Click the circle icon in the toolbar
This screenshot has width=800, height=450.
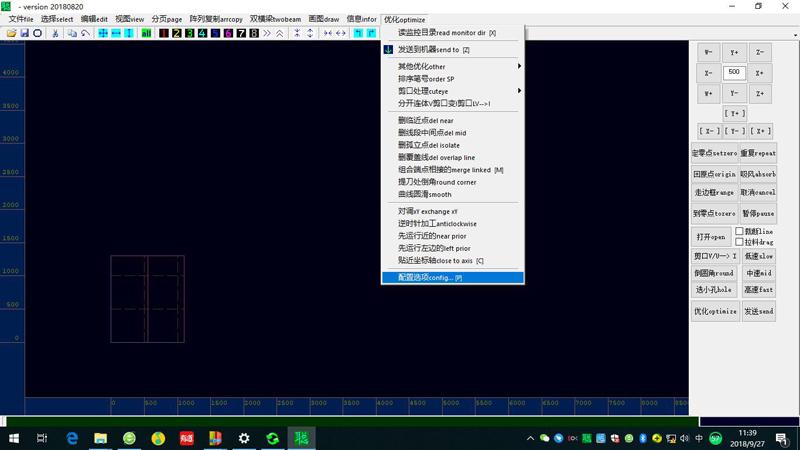click(37, 33)
